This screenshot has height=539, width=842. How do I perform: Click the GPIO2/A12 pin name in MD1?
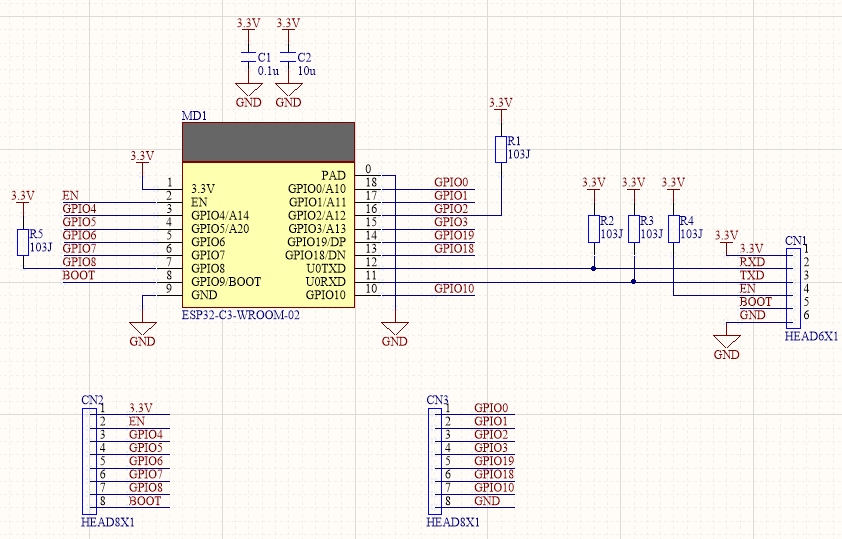click(x=317, y=215)
